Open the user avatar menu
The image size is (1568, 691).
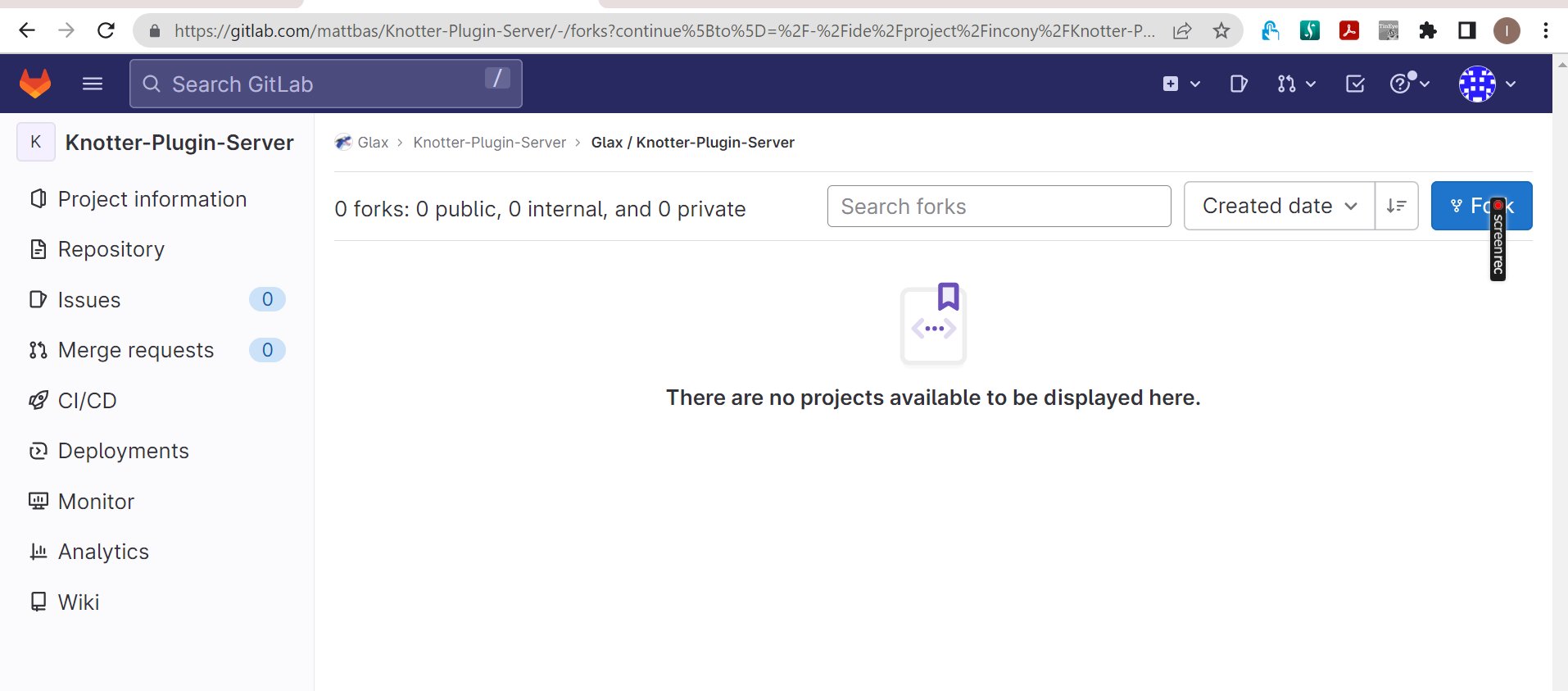click(x=1487, y=84)
